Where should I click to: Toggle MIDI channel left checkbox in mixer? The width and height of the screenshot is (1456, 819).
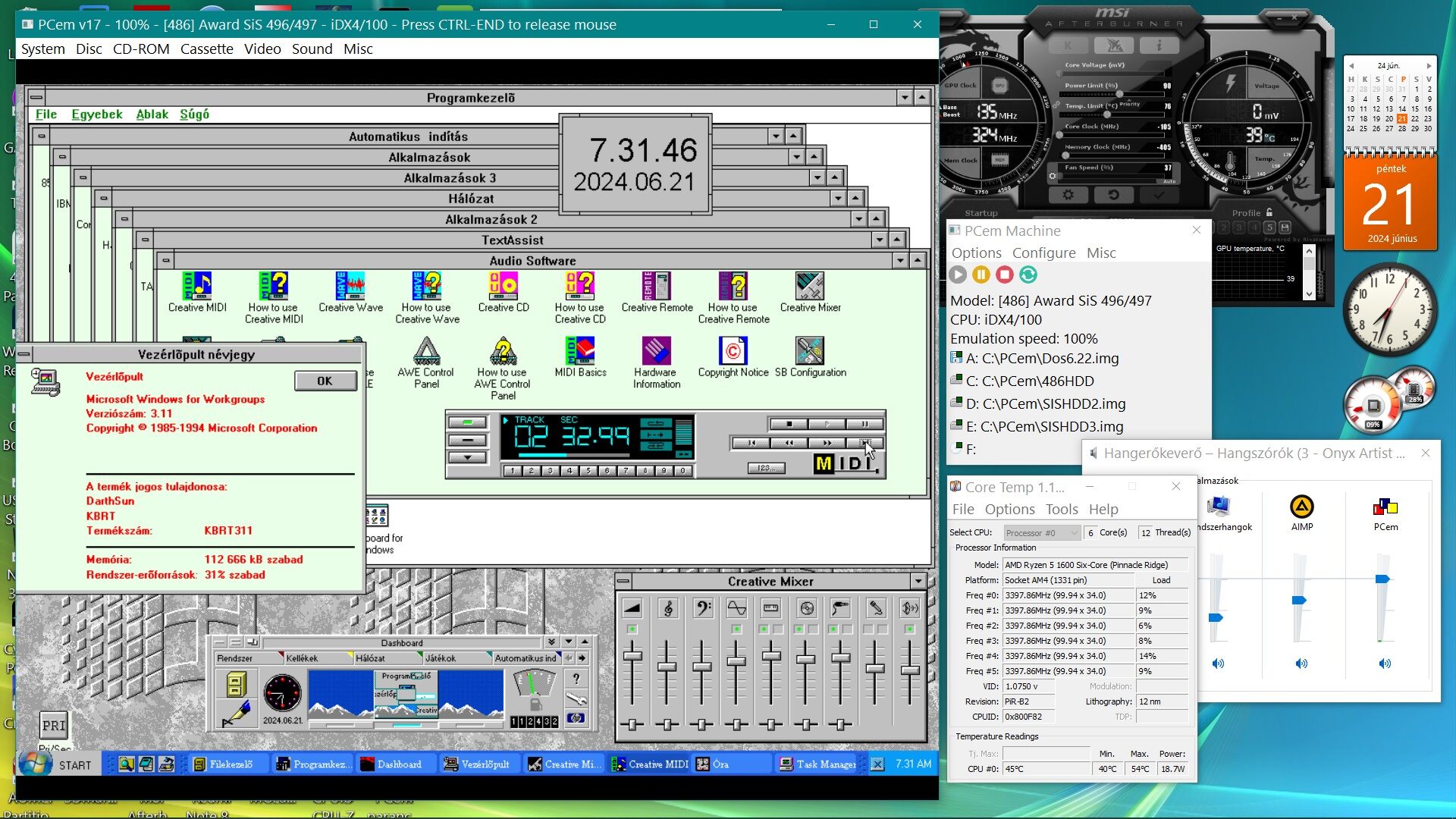click(x=764, y=629)
